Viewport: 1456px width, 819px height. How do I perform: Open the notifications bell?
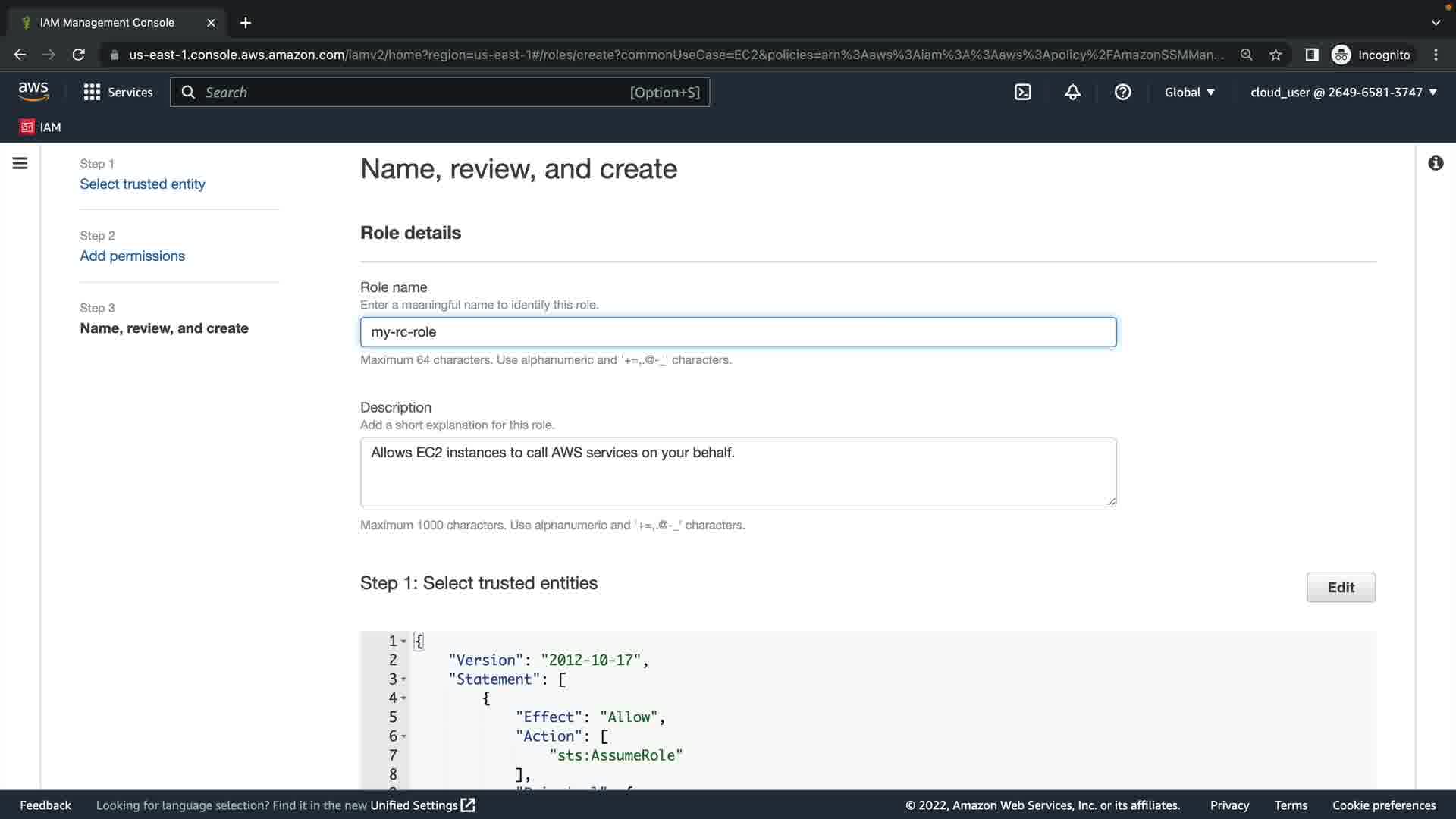pos(1072,93)
